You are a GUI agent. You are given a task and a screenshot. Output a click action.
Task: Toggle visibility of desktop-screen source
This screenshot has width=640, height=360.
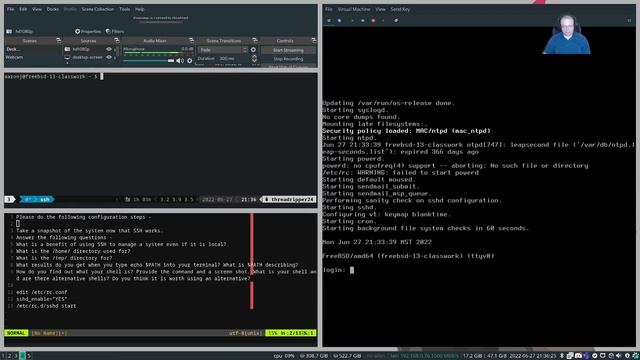tap(109, 58)
